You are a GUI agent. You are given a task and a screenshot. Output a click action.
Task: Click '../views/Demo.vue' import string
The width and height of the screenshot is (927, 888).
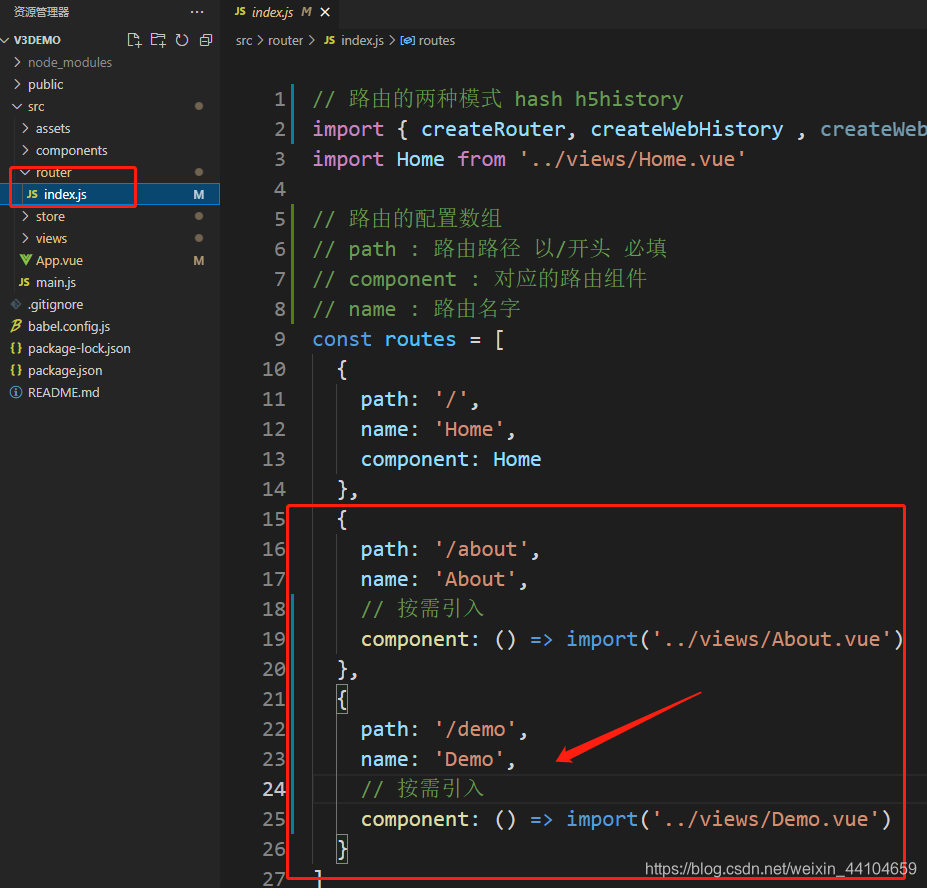[766, 819]
